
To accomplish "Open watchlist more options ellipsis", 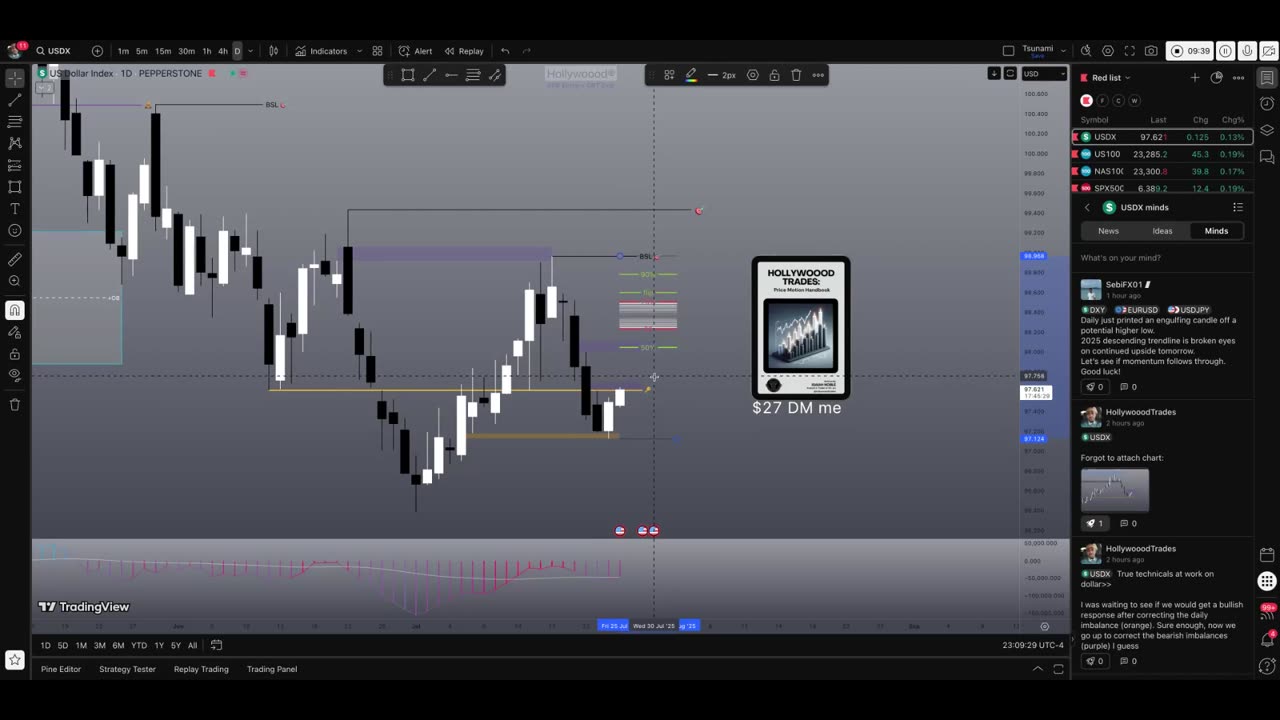I will point(1239,78).
